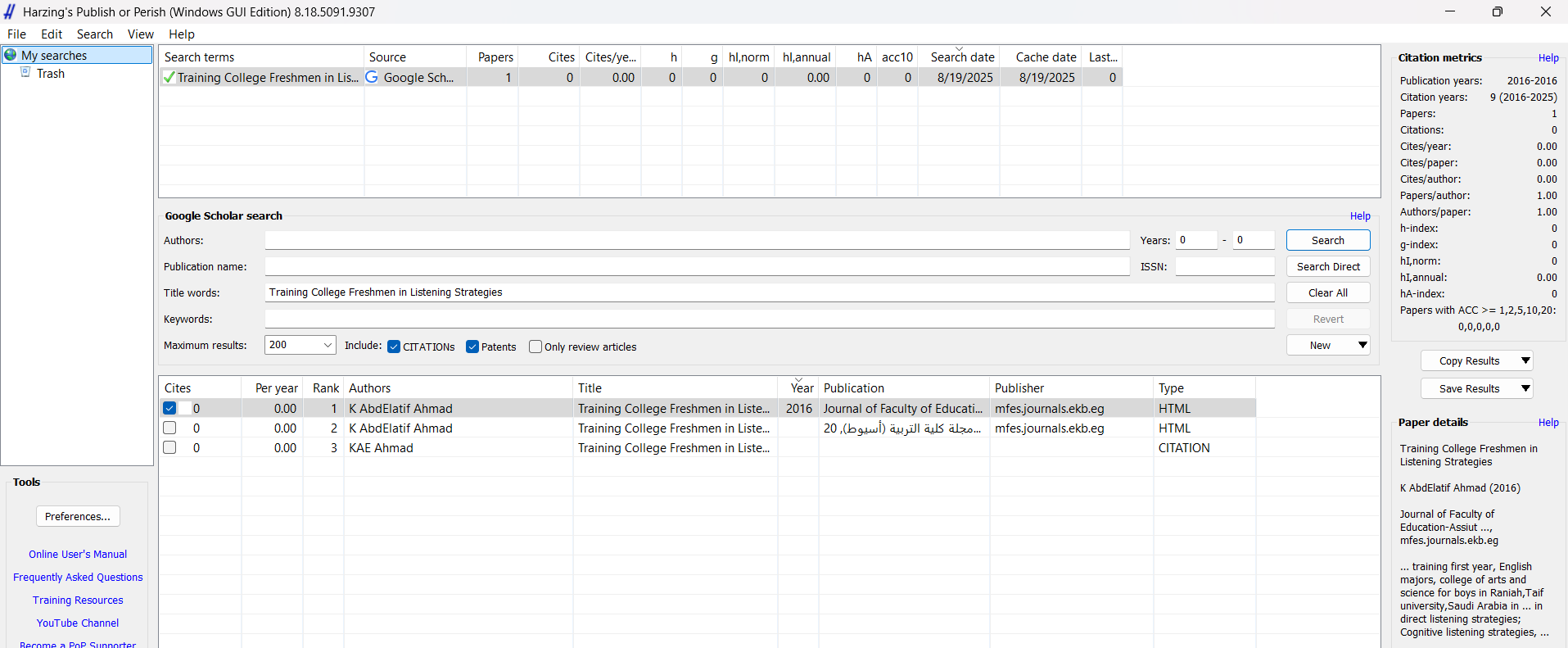
Task: Sort results by Year column header
Action: pyautogui.click(x=798, y=388)
